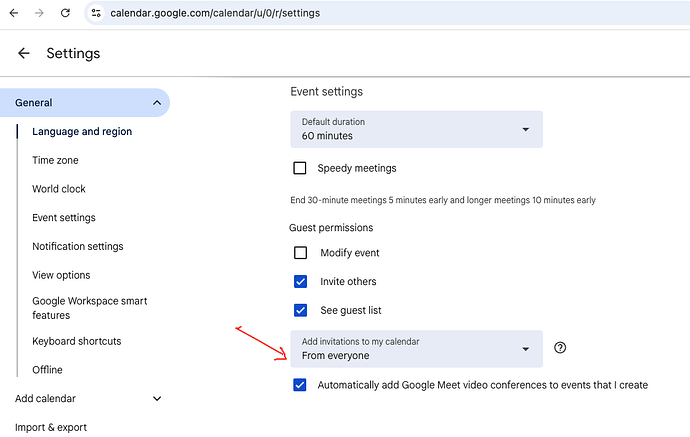Click the browser back arrow
The image size is (690, 437).
tap(13, 14)
